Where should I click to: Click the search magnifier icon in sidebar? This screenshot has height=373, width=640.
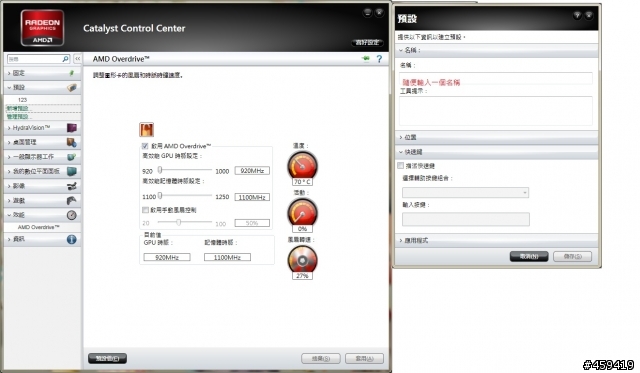click(x=65, y=59)
